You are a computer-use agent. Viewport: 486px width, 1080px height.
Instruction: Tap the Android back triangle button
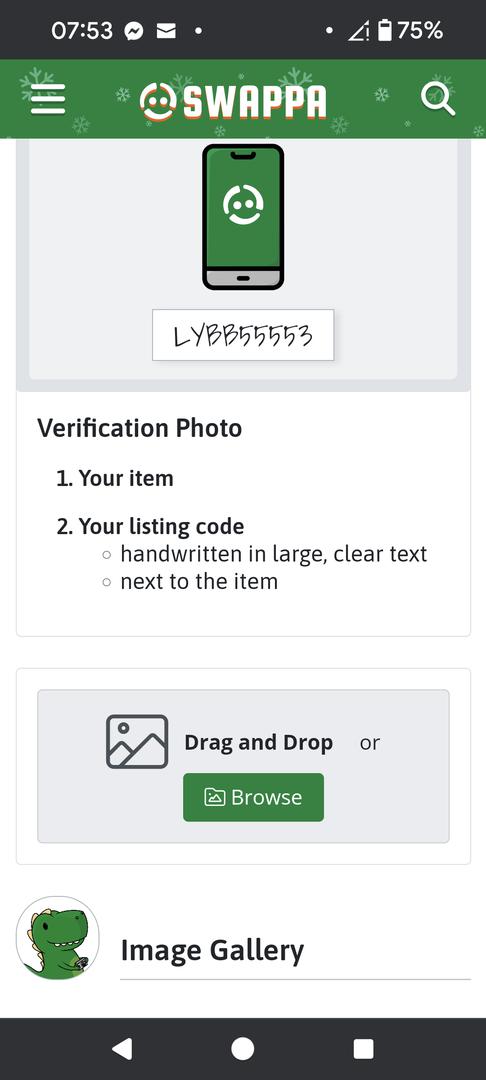(x=122, y=1048)
